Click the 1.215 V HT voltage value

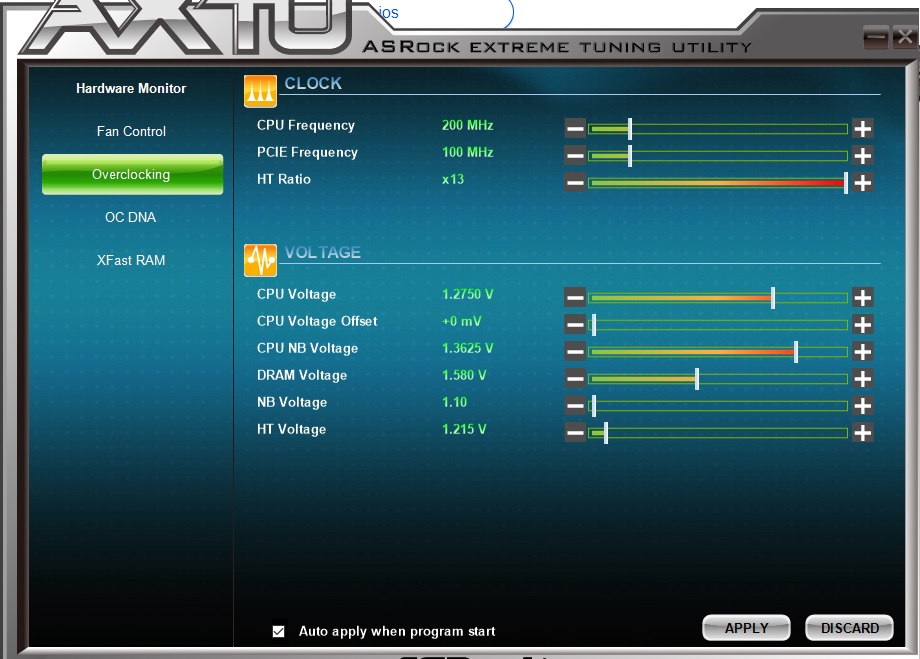464,430
